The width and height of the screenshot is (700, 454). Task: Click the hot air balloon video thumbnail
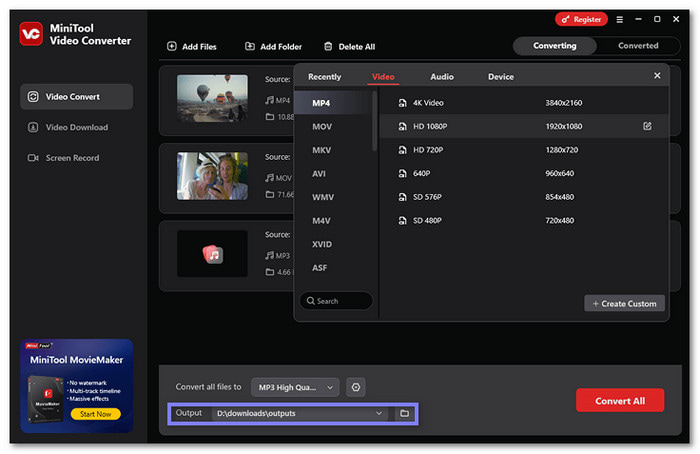[x=212, y=98]
